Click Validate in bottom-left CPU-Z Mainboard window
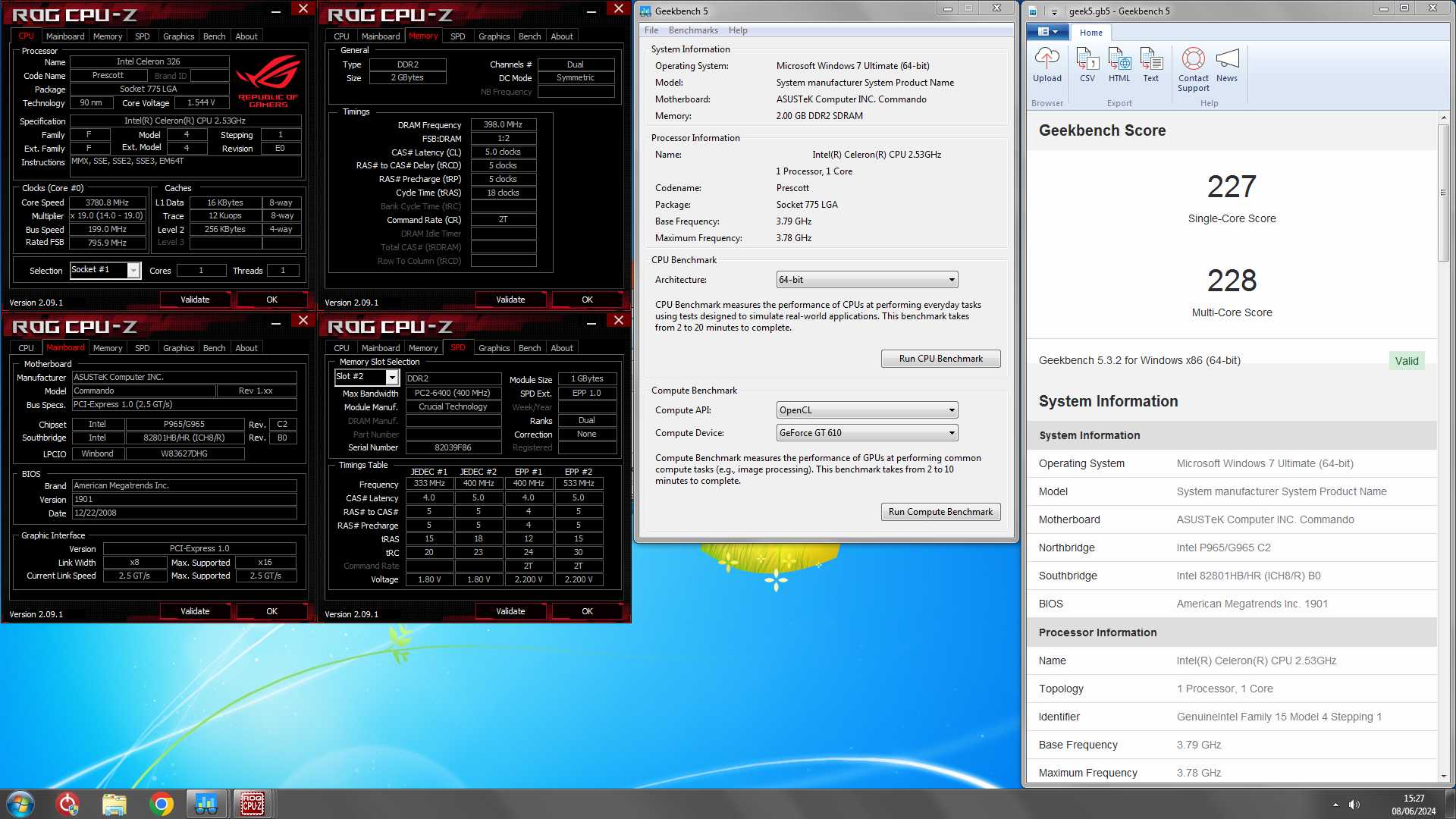Screen dimensions: 1456x819 pos(195,611)
